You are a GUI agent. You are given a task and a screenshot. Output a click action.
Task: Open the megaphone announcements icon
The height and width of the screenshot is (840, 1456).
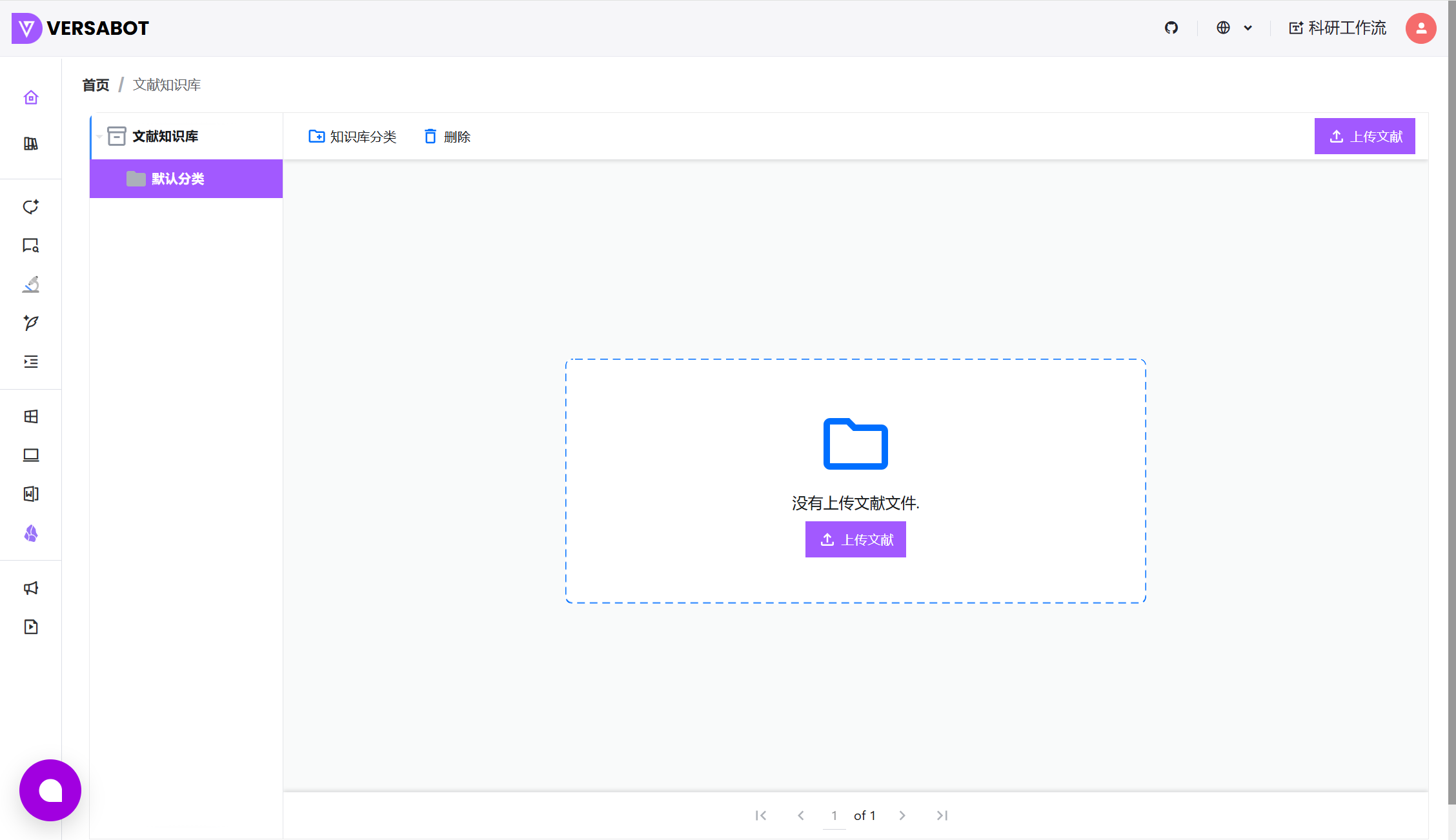tap(31, 588)
